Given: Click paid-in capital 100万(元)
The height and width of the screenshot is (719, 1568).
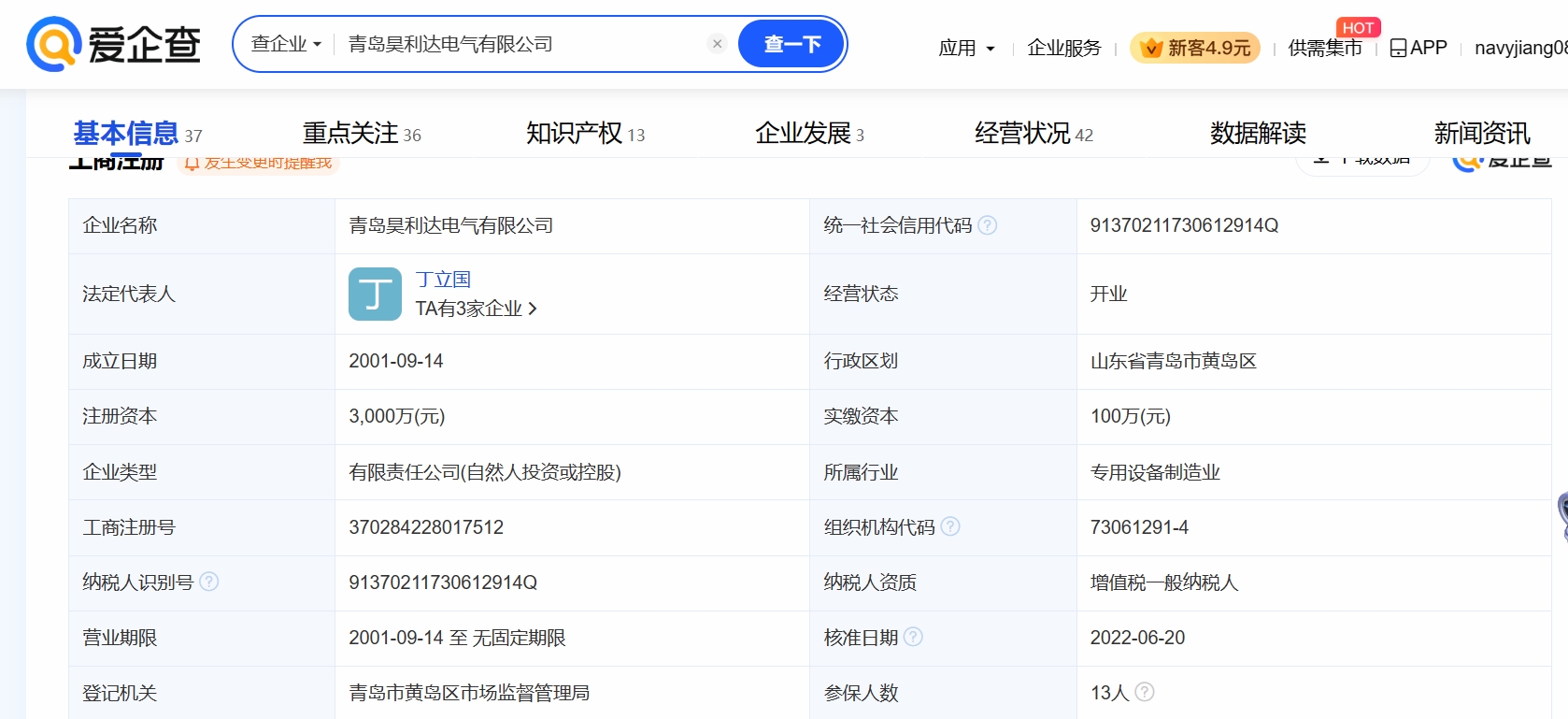Looking at the screenshot, I should (1131, 416).
